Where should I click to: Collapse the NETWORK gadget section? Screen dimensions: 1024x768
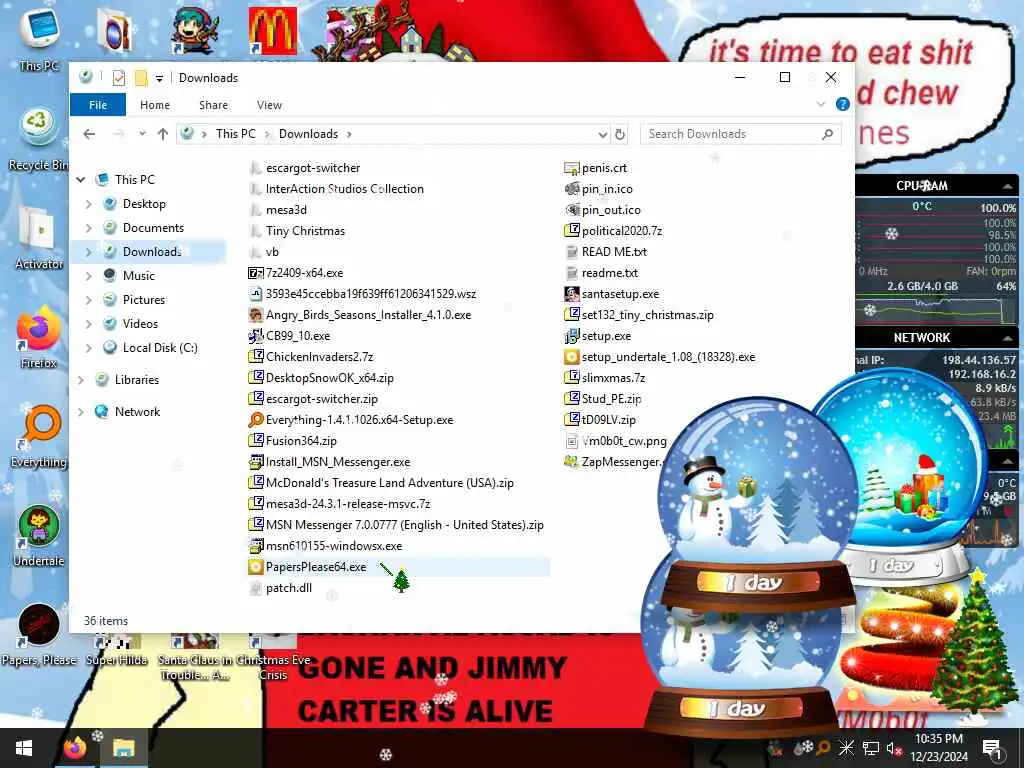[x=1008, y=338]
